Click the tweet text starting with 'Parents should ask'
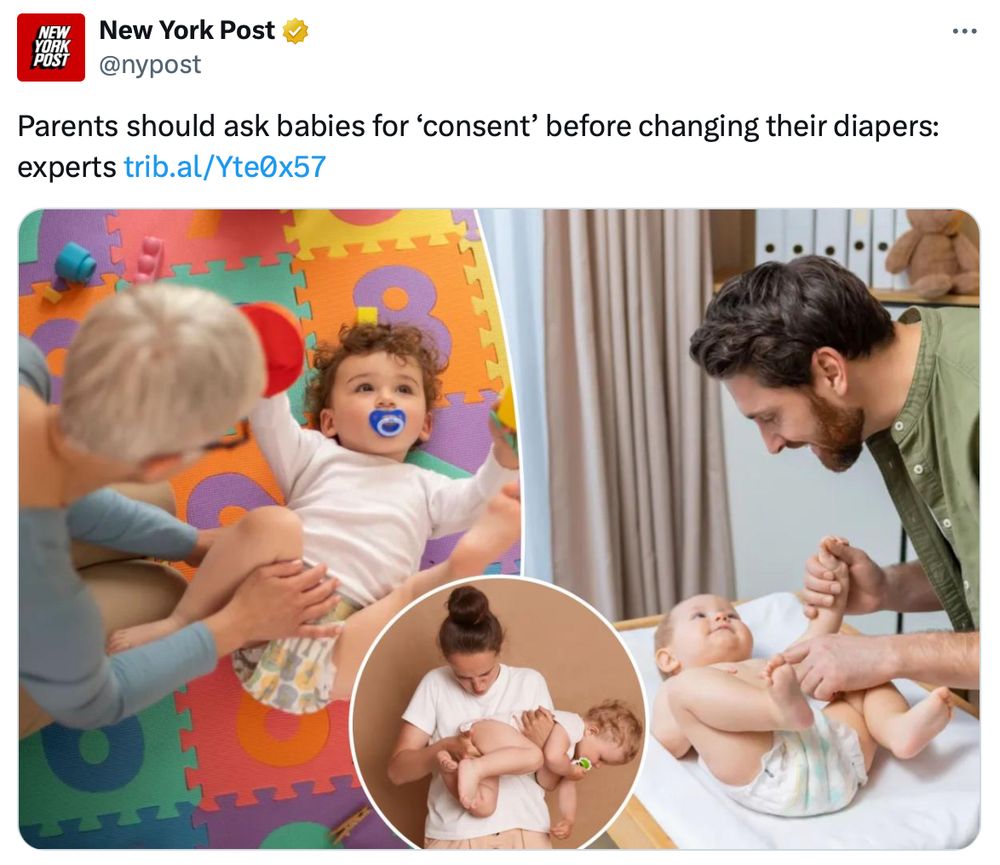1000x865 pixels. point(478,147)
